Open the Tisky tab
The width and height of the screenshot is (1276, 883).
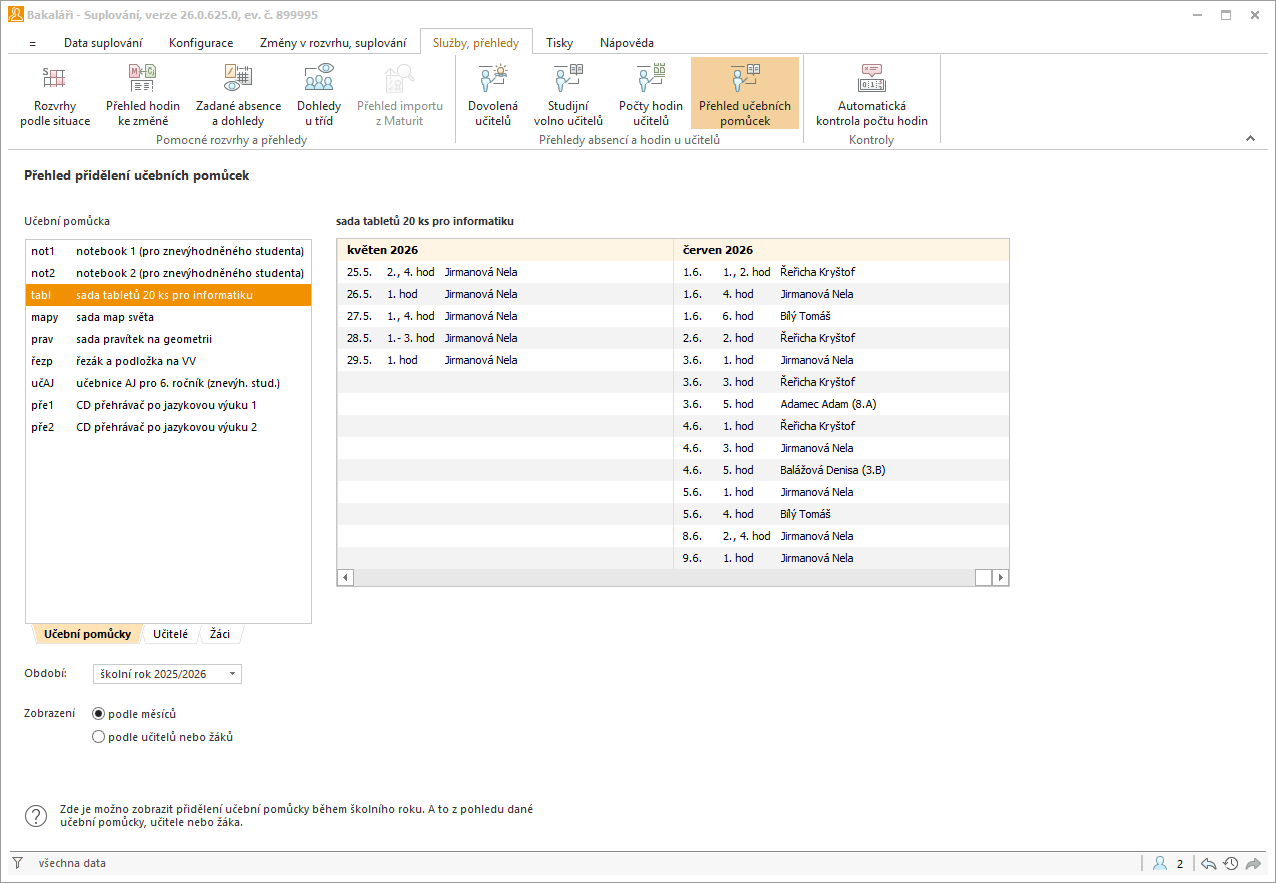(x=560, y=43)
